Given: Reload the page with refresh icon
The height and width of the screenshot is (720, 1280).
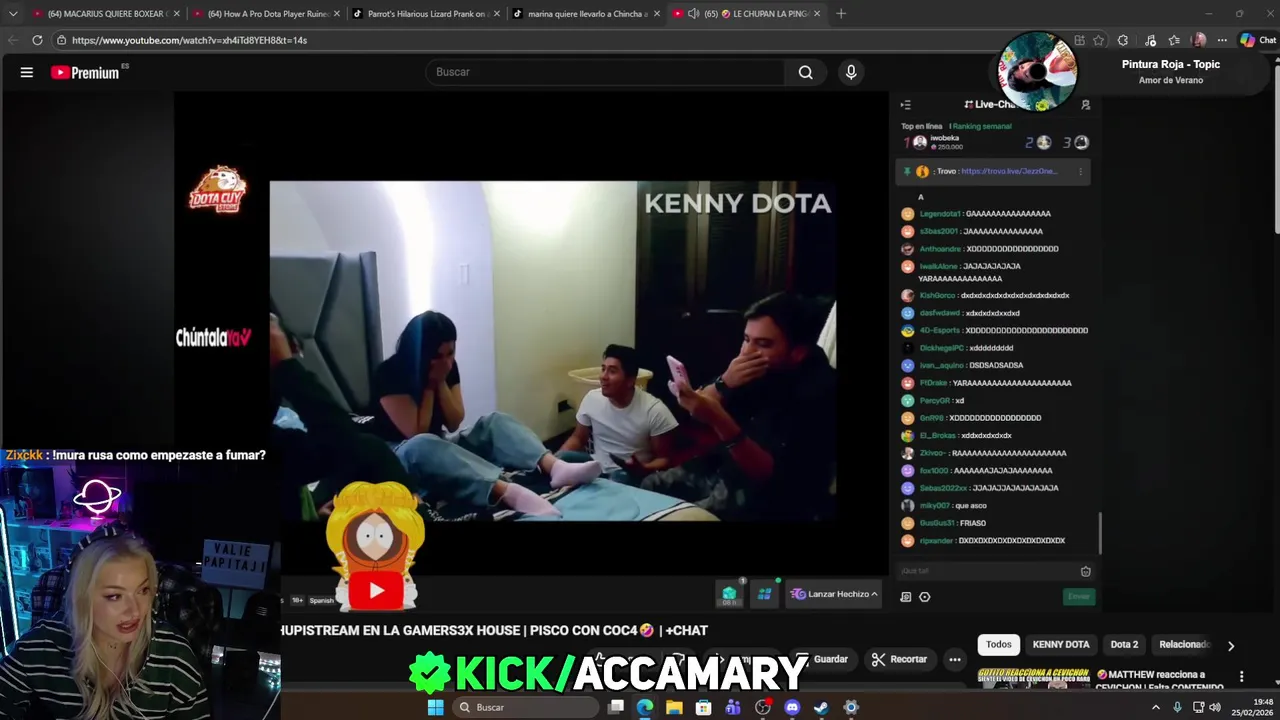Looking at the screenshot, I should click(x=37, y=40).
